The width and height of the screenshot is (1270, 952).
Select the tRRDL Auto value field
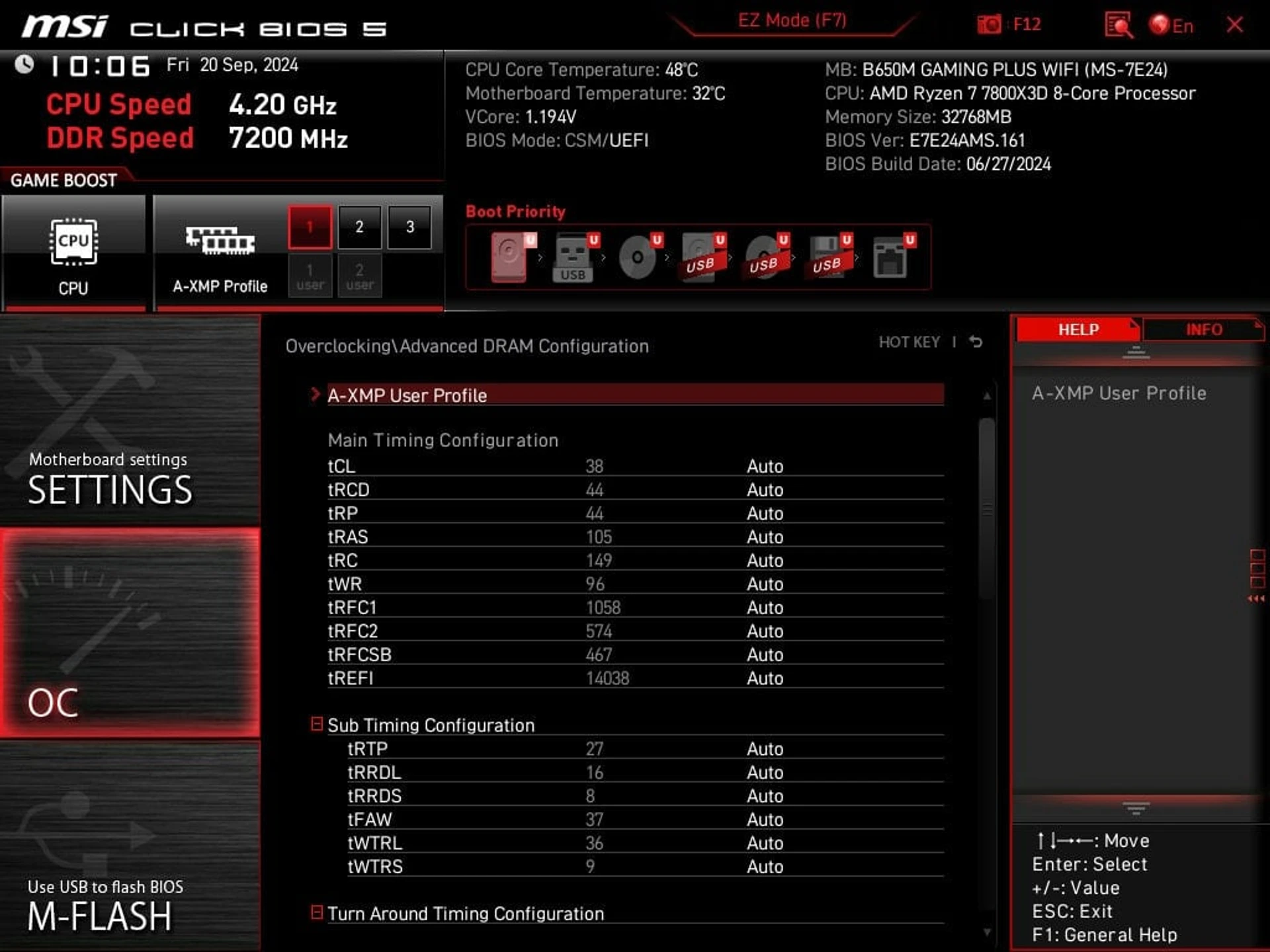(765, 772)
